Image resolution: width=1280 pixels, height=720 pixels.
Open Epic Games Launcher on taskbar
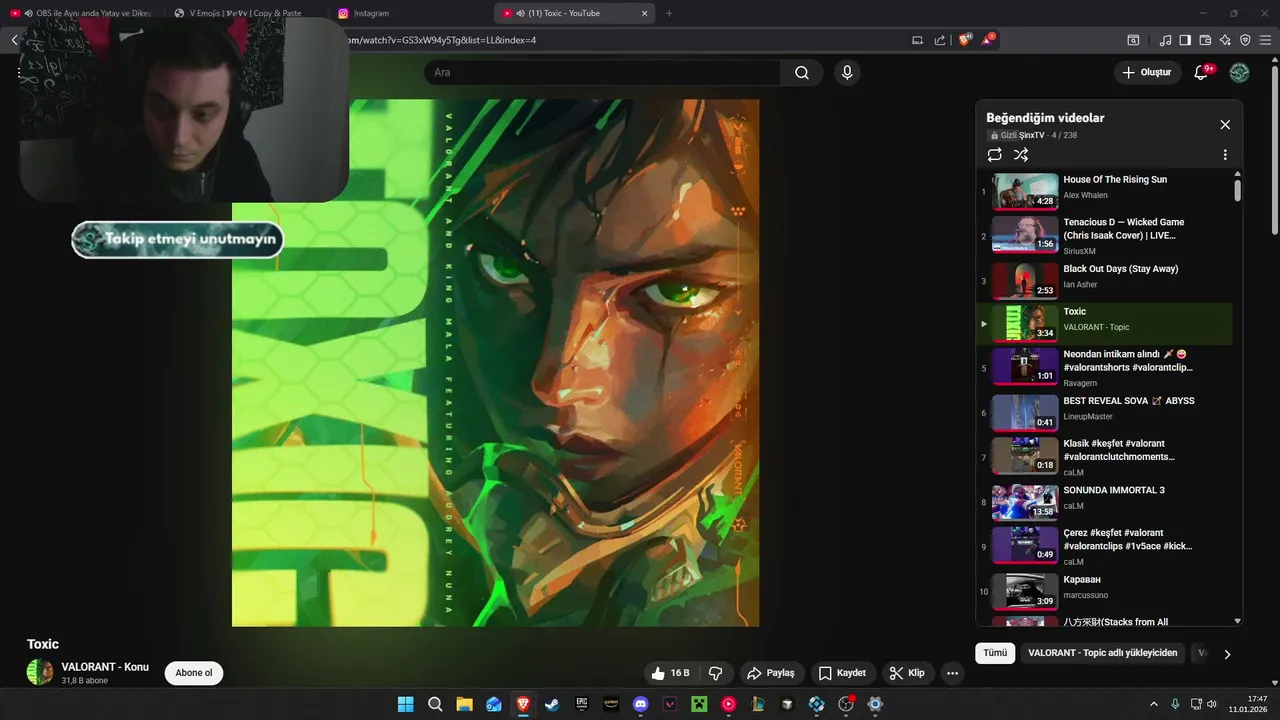tap(582, 704)
